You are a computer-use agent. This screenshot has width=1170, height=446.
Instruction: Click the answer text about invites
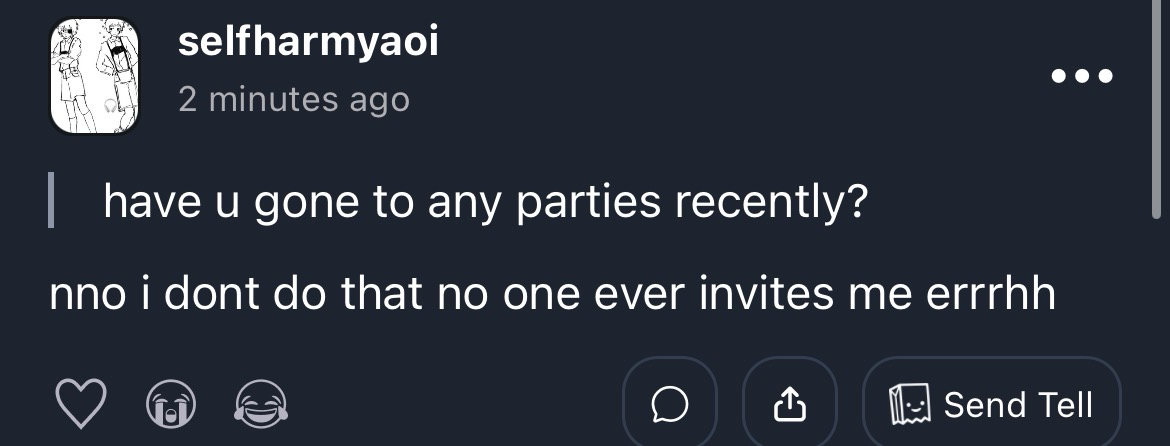552,294
